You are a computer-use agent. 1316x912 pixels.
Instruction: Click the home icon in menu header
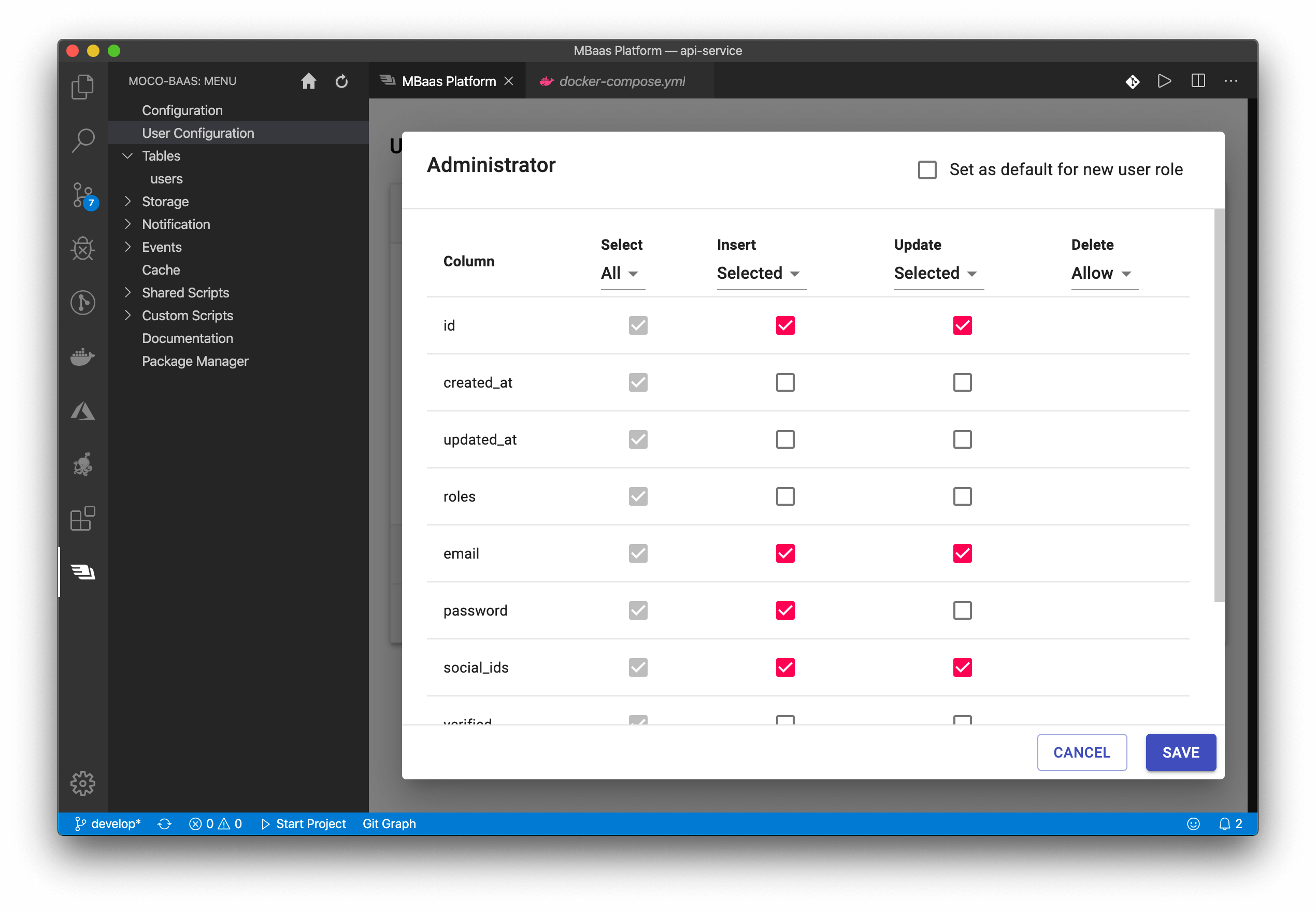[x=308, y=81]
